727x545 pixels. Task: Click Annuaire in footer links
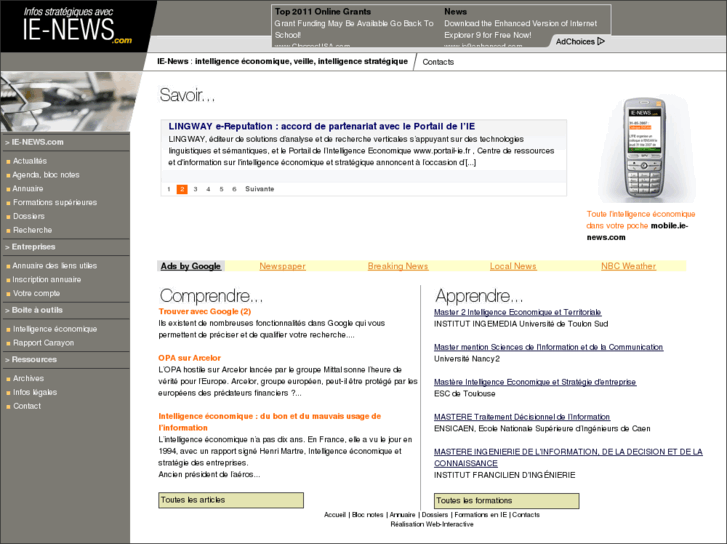tap(402, 515)
